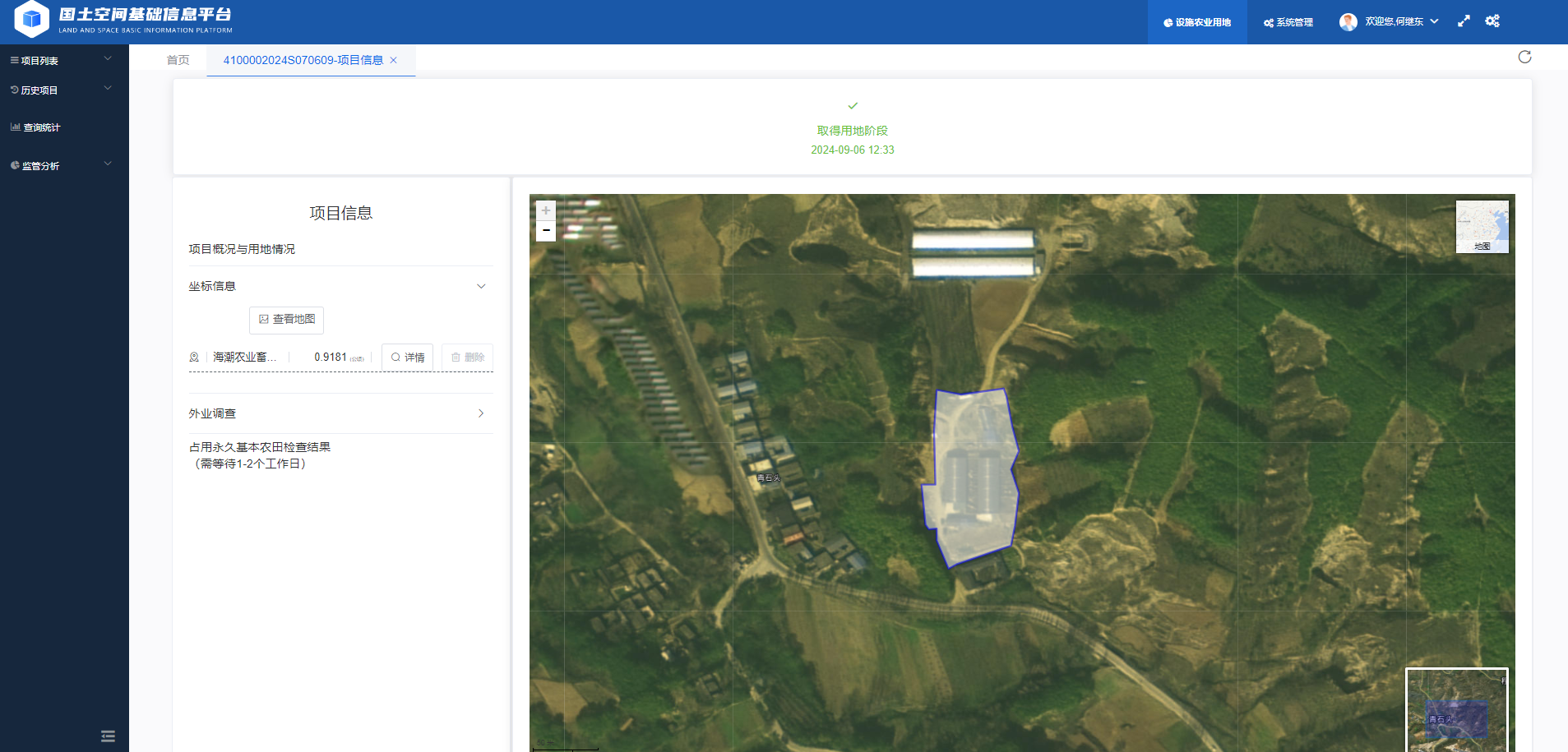Viewport: 1568px width, 752px height.
Task: Click 查看地图 button
Action: [x=286, y=320]
